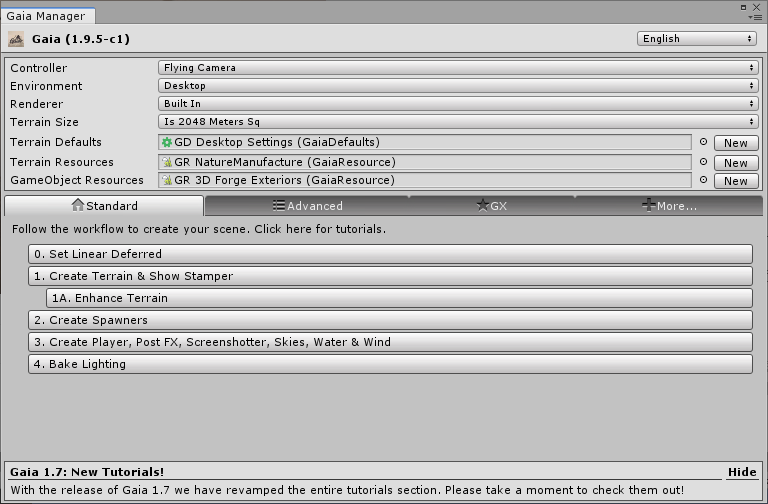Click the workflow tutorials link text
Image resolution: width=768 pixels, height=504 pixels.
(199, 229)
